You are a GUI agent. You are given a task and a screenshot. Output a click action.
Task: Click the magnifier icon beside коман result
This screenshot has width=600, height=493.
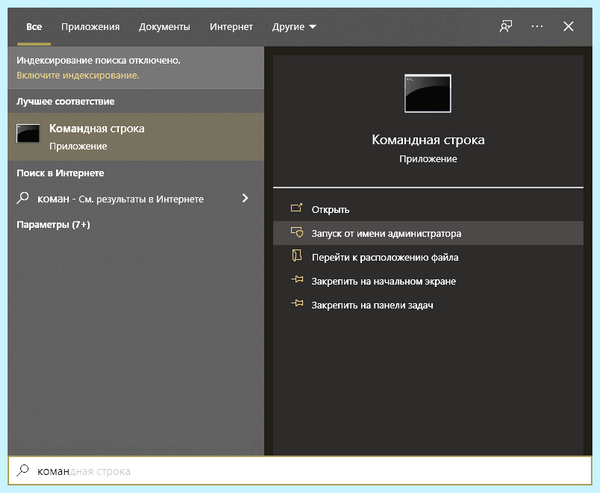(23, 198)
